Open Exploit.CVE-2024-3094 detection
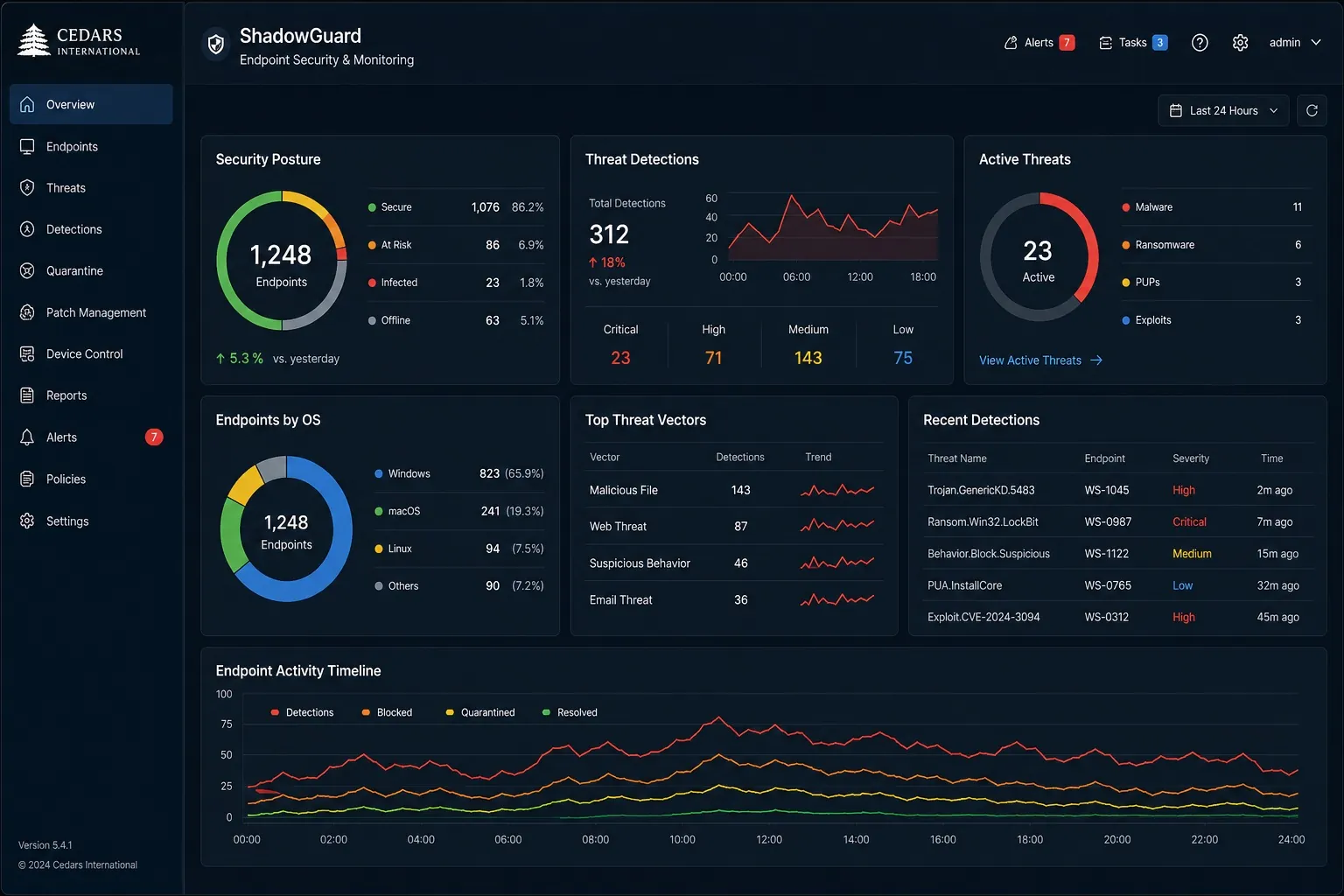 click(1118, 617)
